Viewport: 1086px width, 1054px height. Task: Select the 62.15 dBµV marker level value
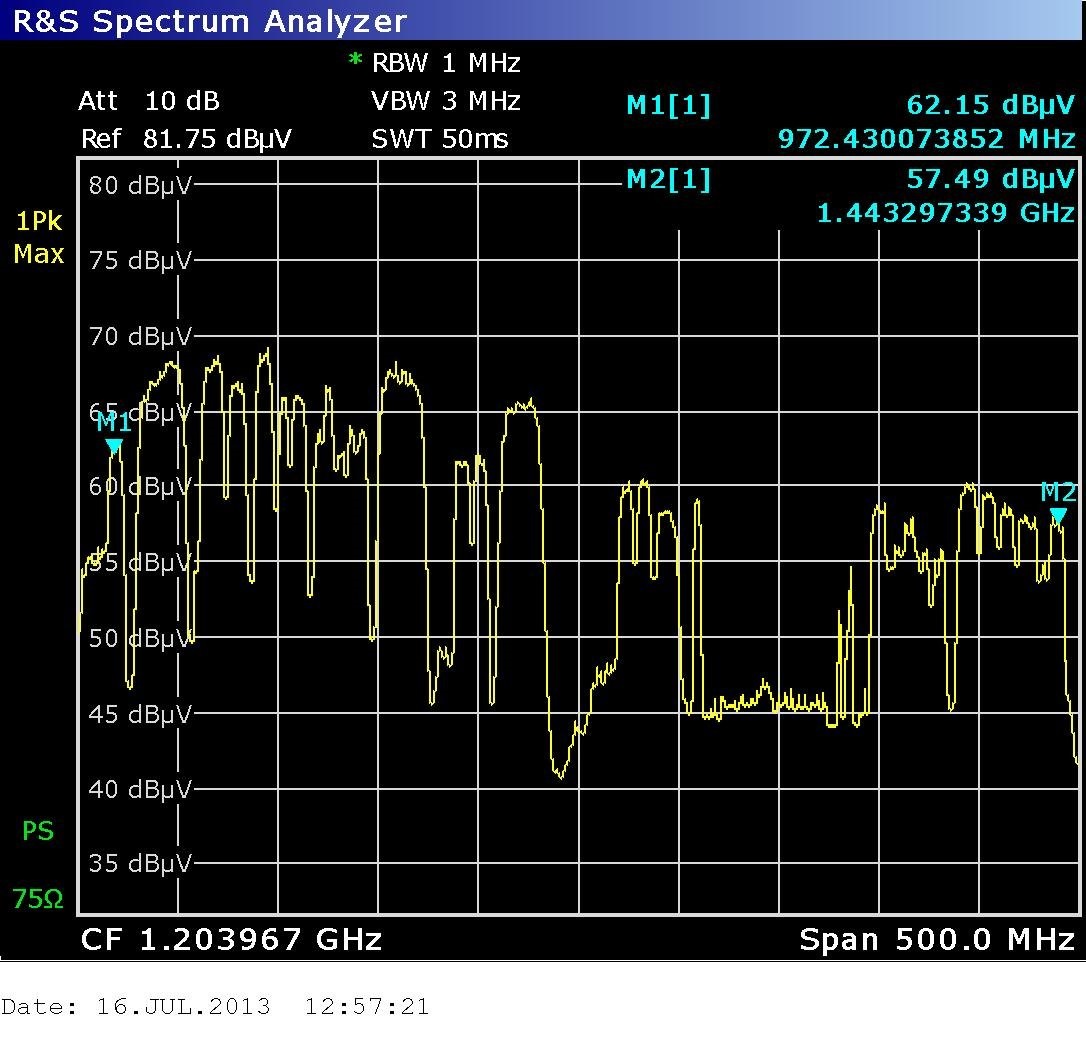[x=990, y=105]
